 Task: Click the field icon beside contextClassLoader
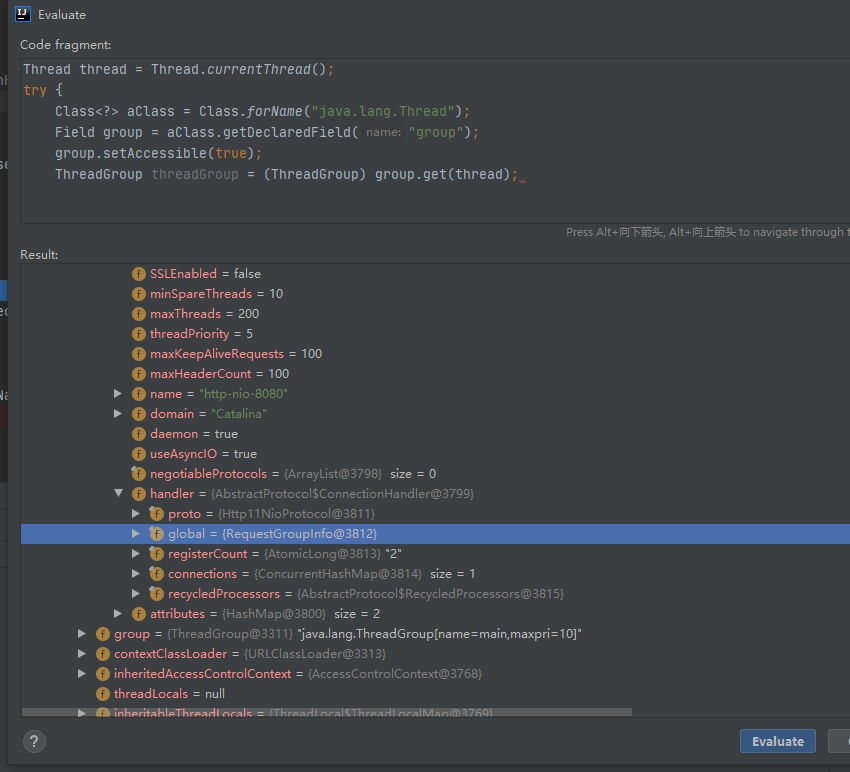tap(102, 654)
